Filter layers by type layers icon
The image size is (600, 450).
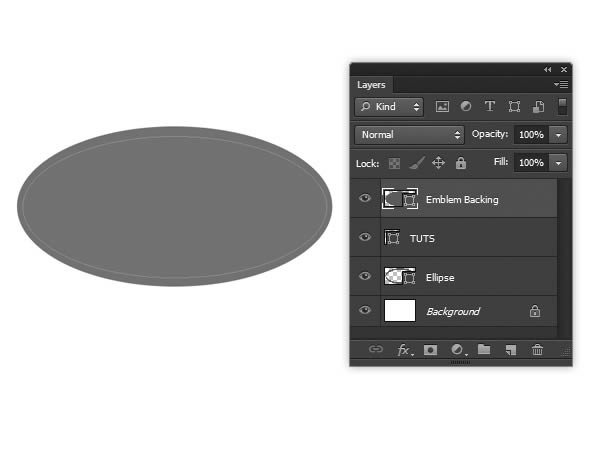[489, 106]
